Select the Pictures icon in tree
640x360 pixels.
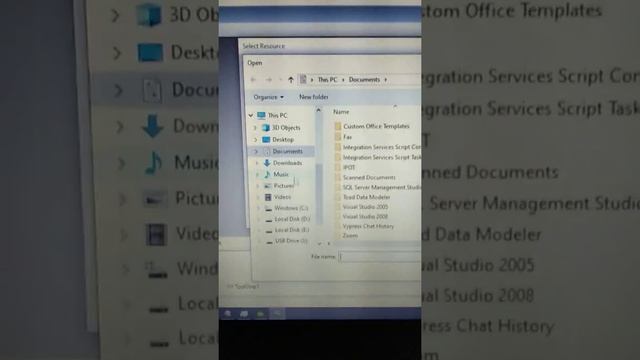tap(268, 186)
